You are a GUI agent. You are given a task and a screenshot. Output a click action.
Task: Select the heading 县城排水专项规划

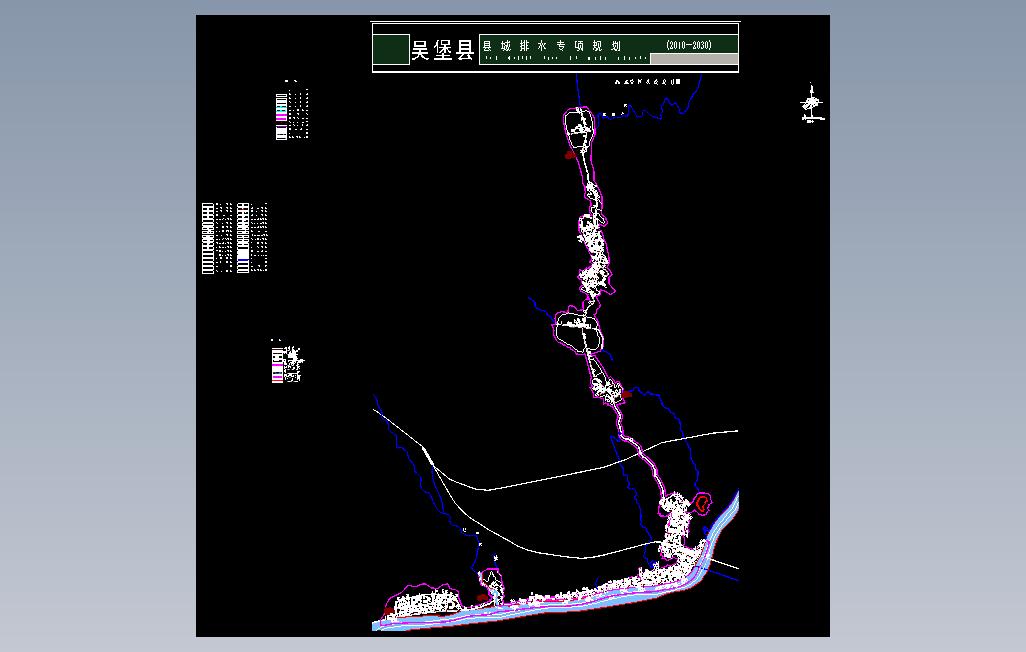[551, 46]
